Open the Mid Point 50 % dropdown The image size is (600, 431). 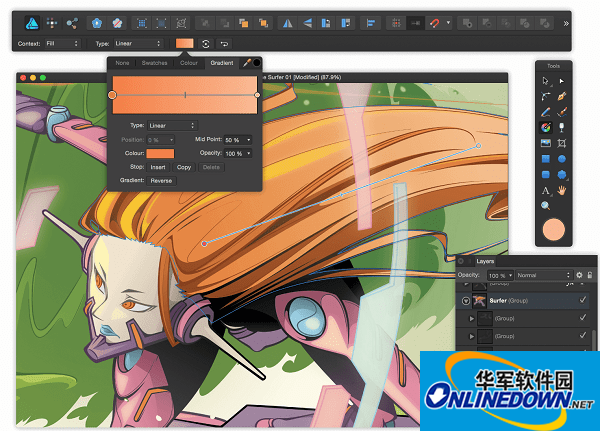(x=238, y=140)
